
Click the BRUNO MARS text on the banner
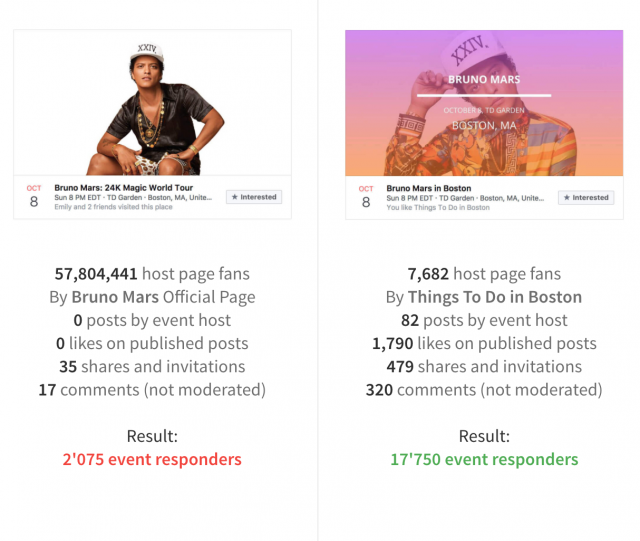click(484, 79)
